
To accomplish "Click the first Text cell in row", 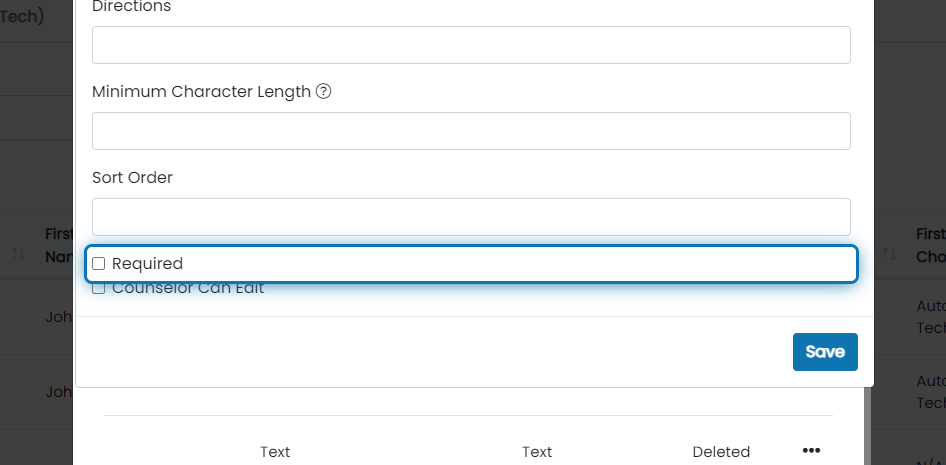I will click(275, 452).
